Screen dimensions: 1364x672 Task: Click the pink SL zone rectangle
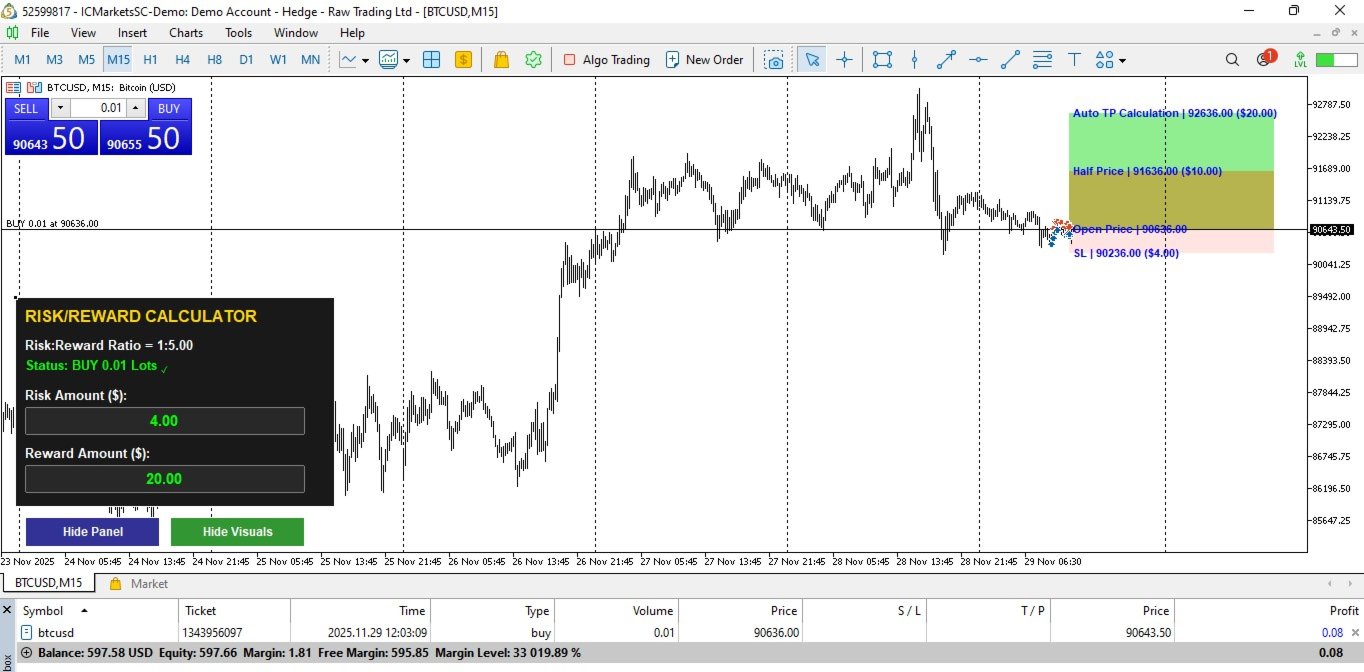point(1171,241)
